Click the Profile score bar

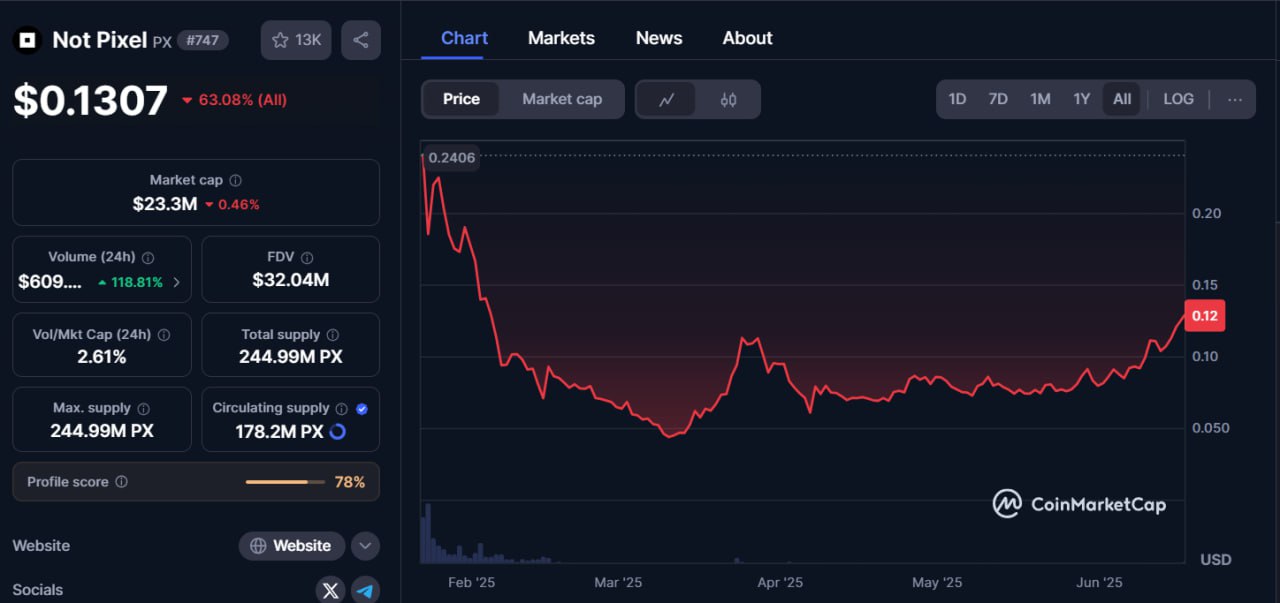pos(285,482)
